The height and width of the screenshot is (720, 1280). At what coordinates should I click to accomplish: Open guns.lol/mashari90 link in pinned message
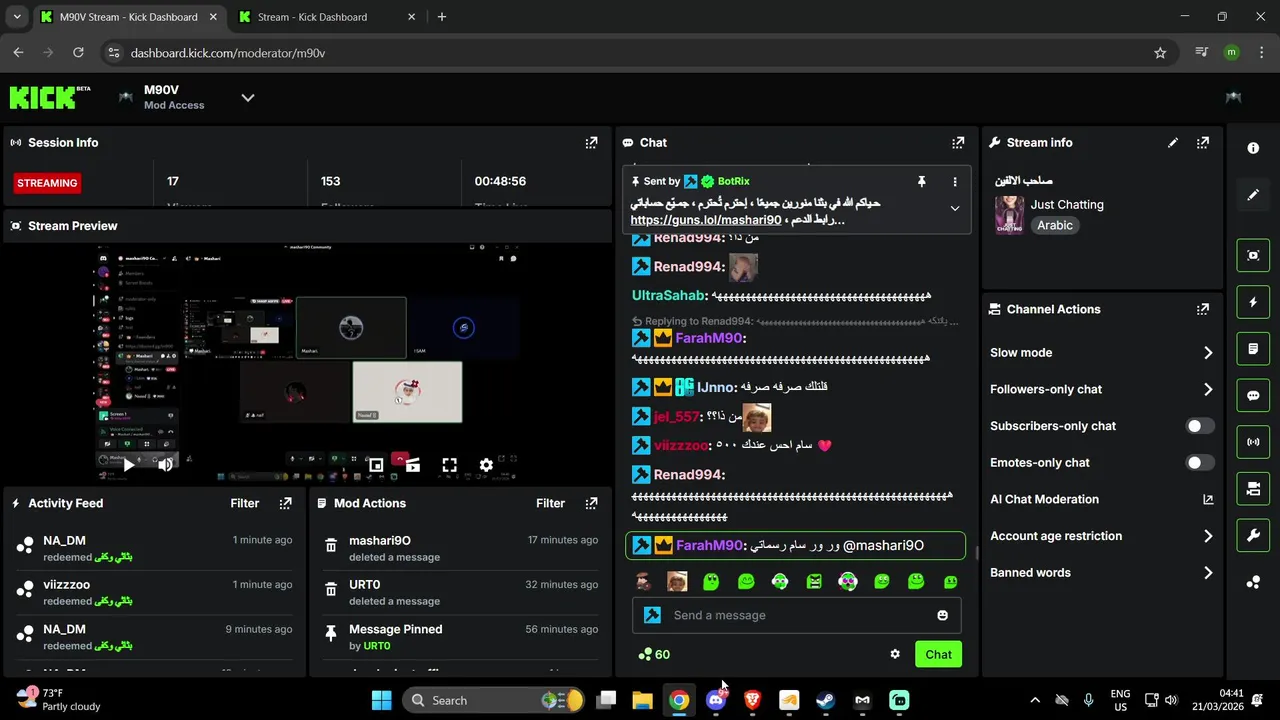(x=706, y=220)
